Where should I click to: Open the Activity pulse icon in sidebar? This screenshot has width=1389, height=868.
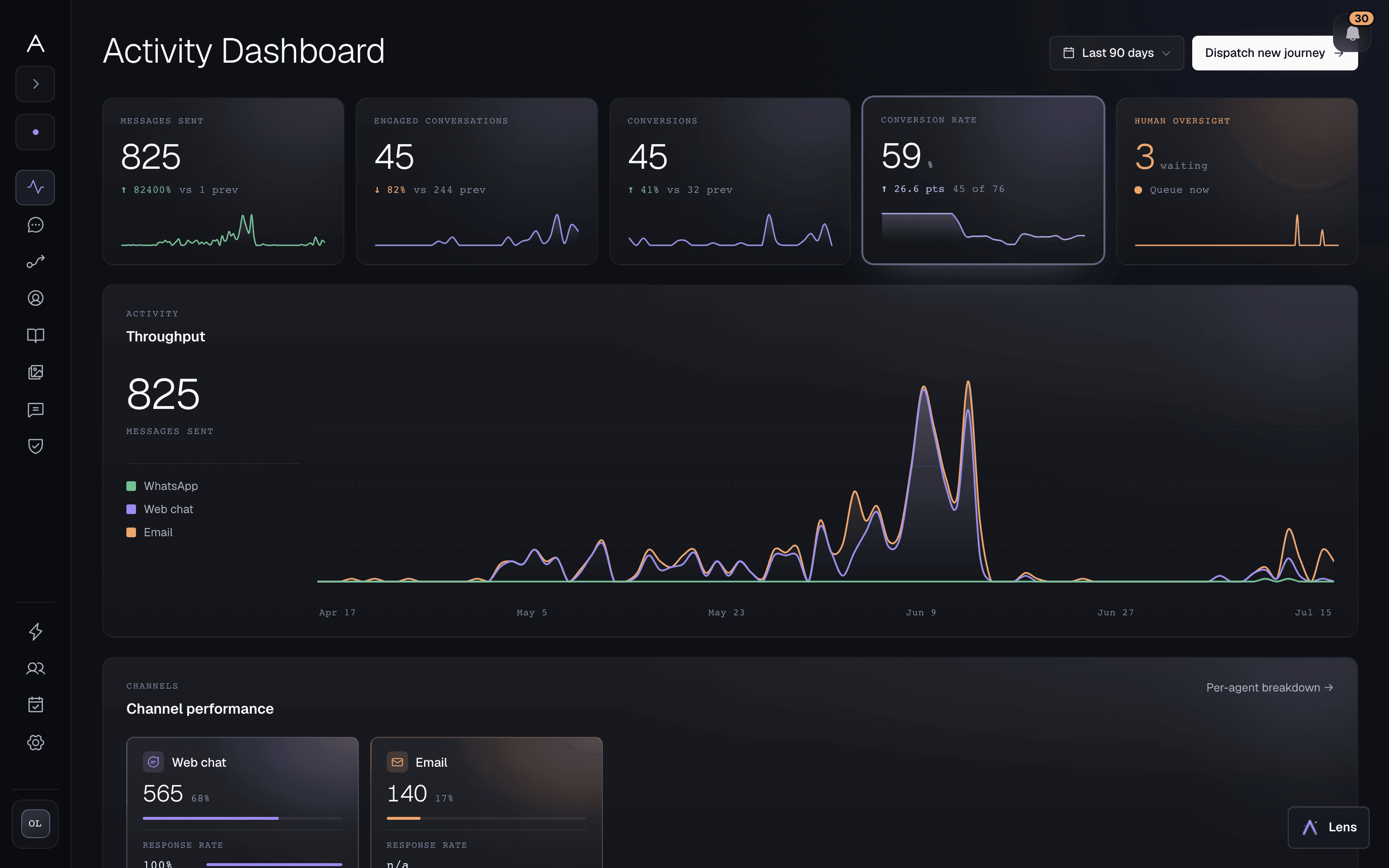pyautogui.click(x=36, y=187)
